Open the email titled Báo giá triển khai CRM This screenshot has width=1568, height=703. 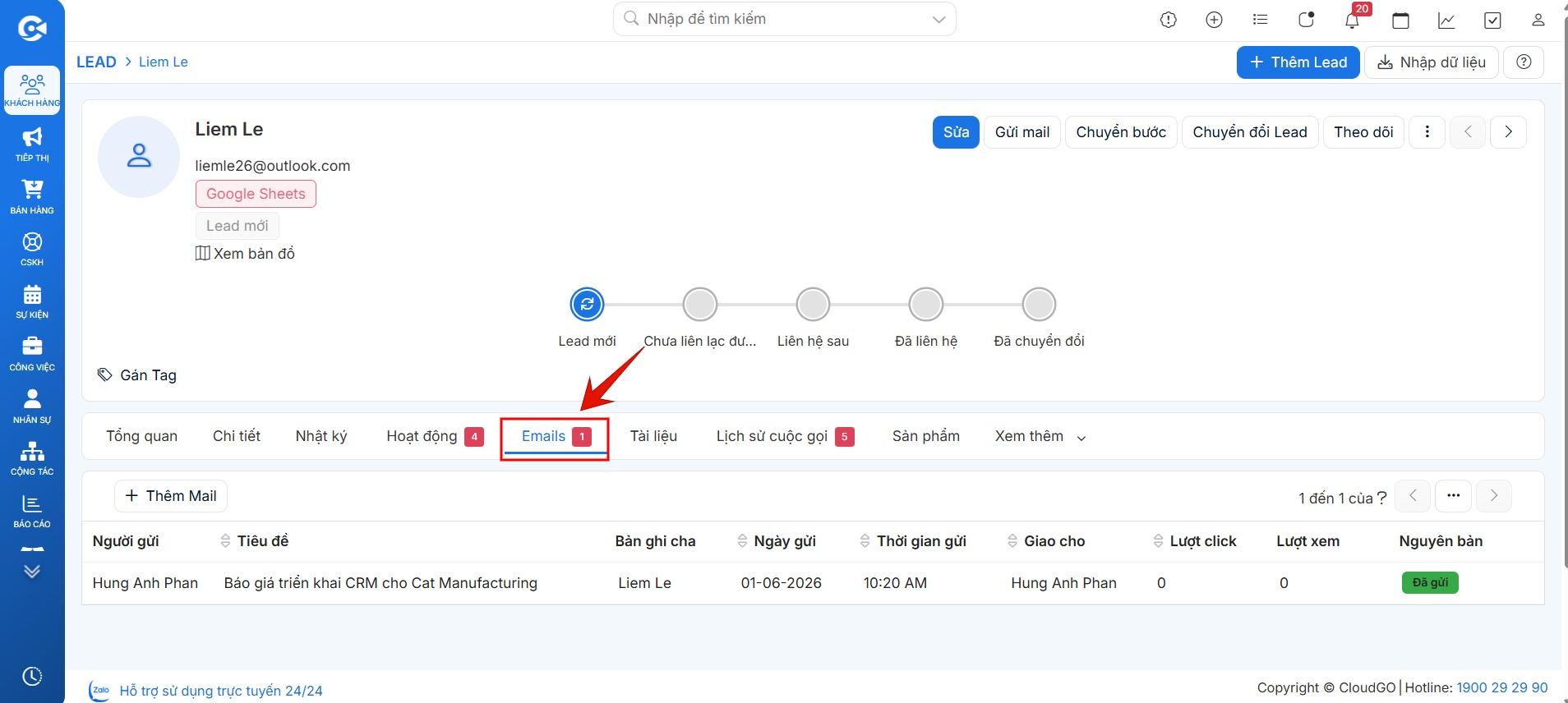coord(380,583)
